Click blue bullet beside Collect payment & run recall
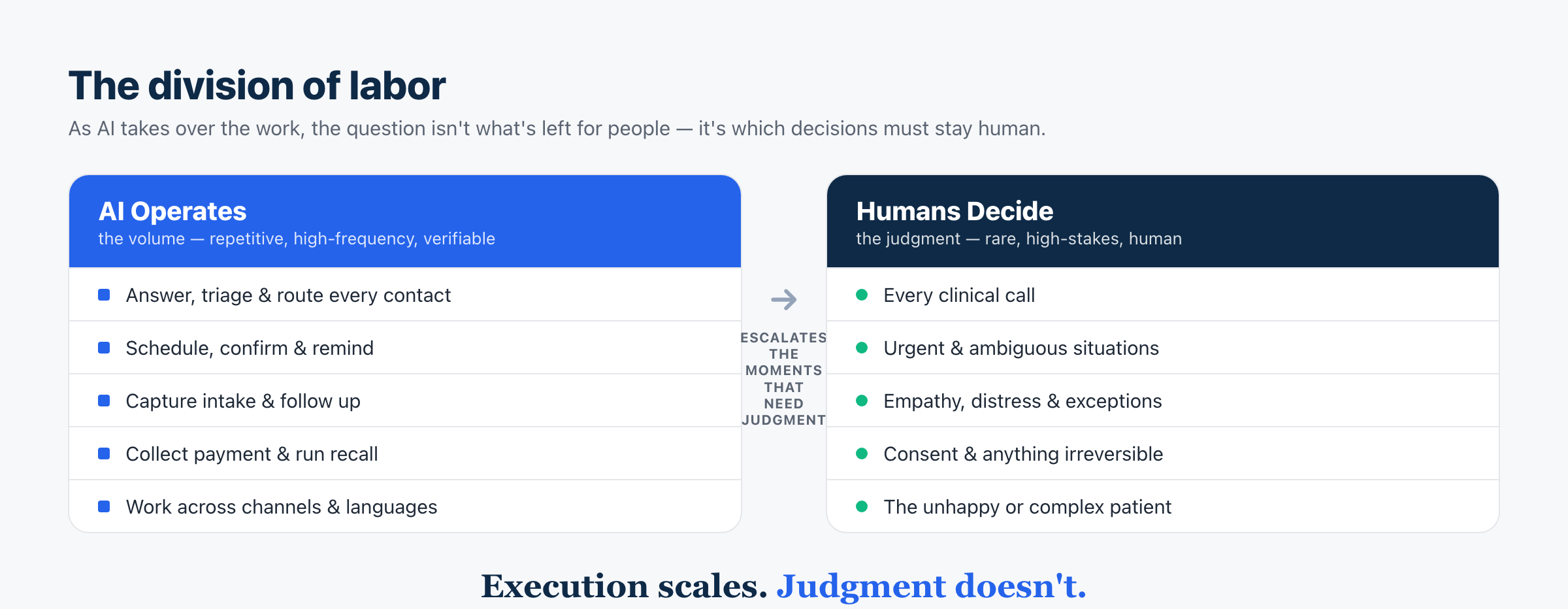The width and height of the screenshot is (1568, 609). (104, 453)
